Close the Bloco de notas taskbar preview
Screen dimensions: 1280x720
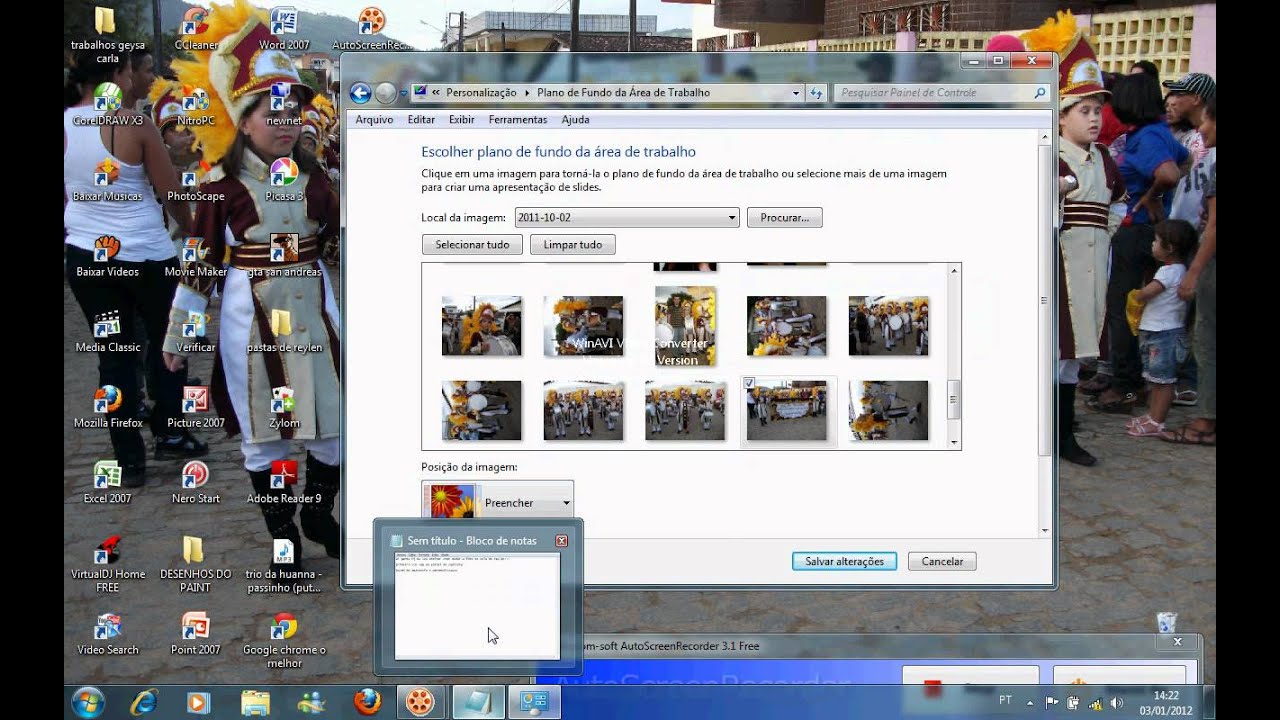[561, 541]
